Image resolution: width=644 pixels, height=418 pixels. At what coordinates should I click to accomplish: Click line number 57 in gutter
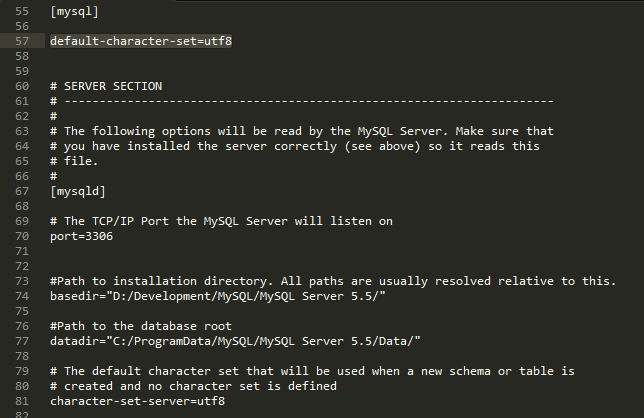[22, 42]
